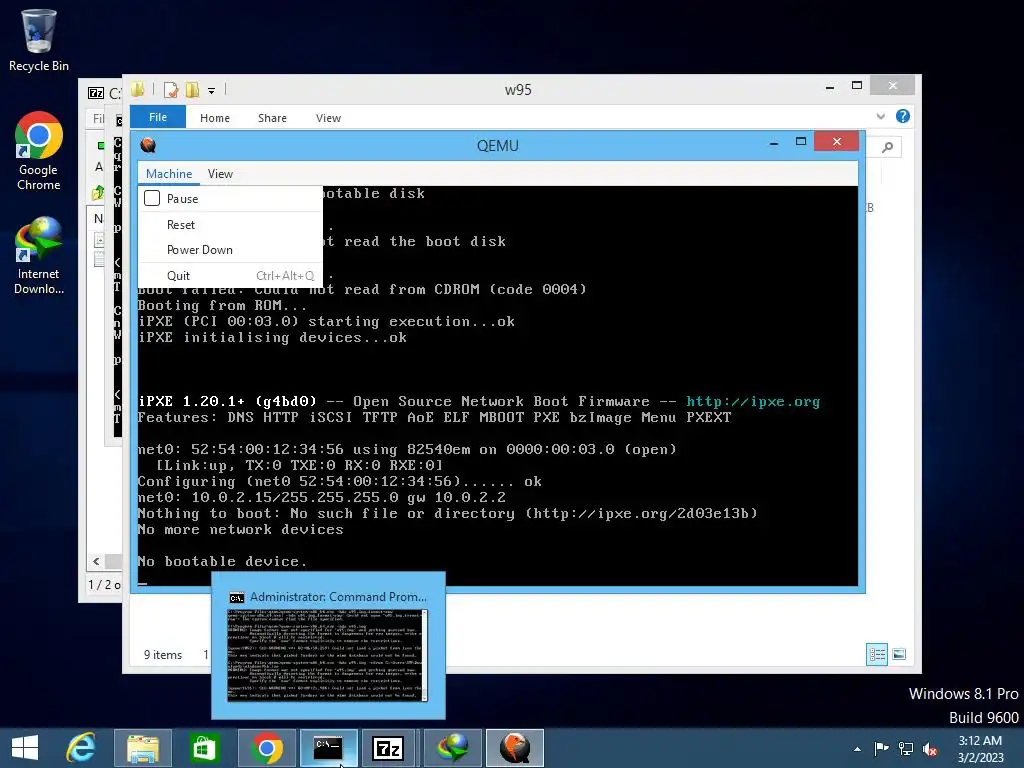Switch Explorer to details view icon
The width and height of the screenshot is (1024, 768).
[877, 654]
